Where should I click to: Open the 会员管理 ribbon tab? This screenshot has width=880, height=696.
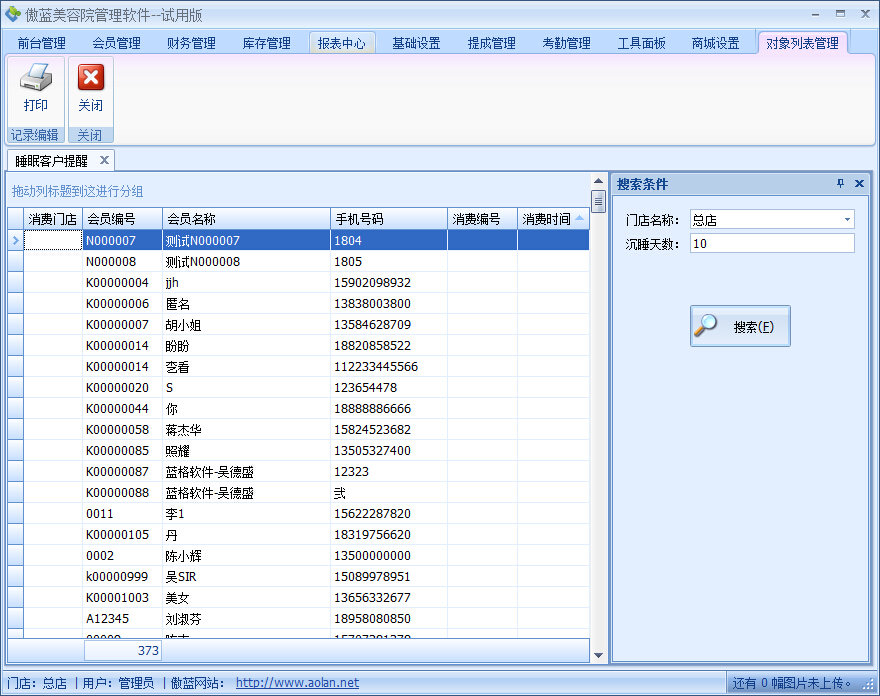point(116,43)
